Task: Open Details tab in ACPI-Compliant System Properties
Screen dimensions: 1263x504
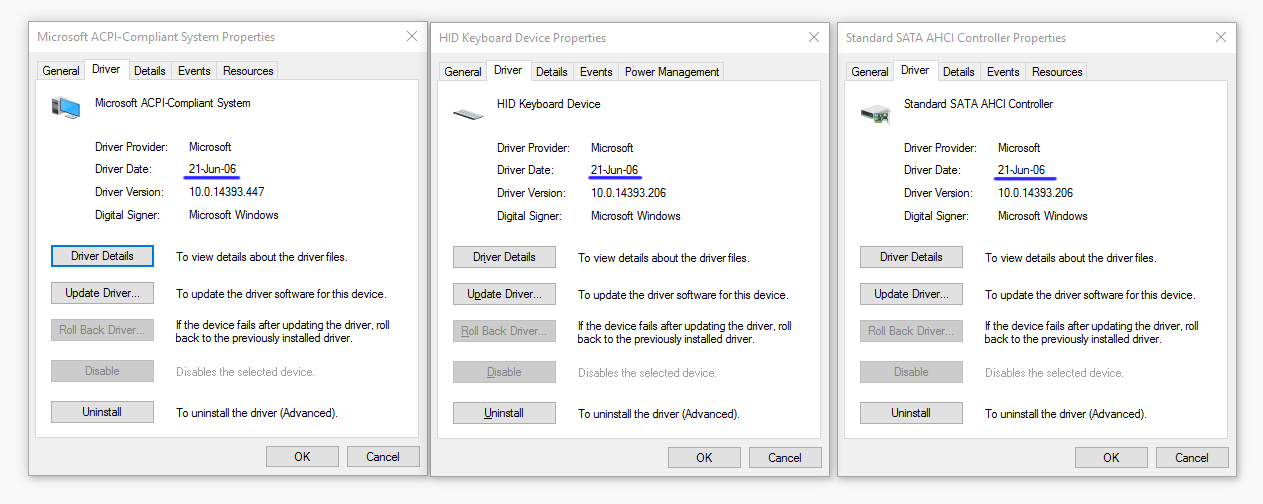Action: 150,71
